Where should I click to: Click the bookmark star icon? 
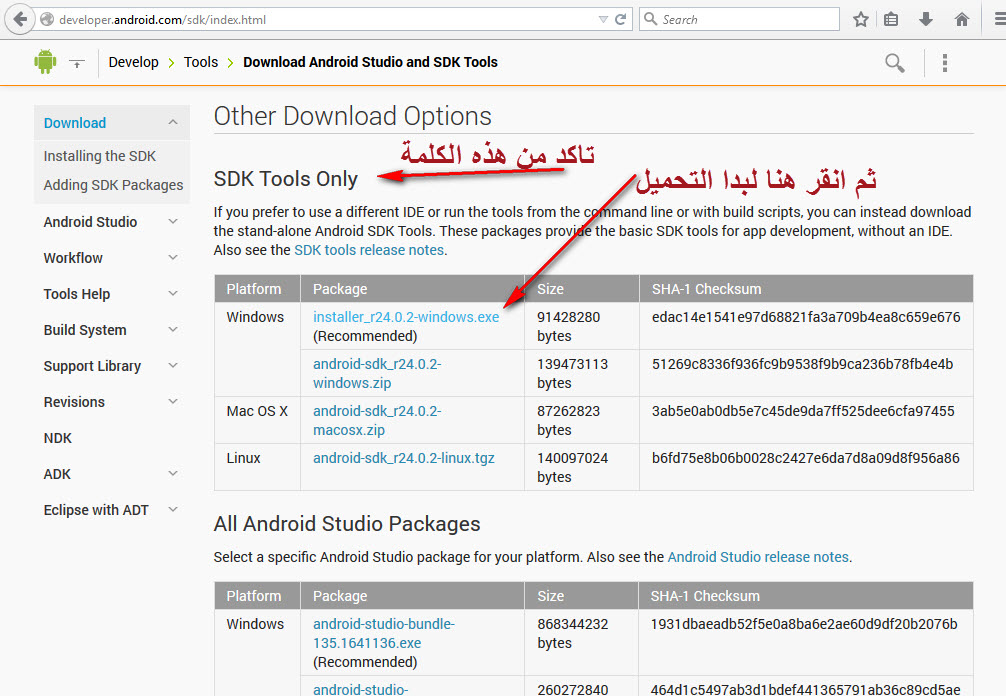[861, 19]
